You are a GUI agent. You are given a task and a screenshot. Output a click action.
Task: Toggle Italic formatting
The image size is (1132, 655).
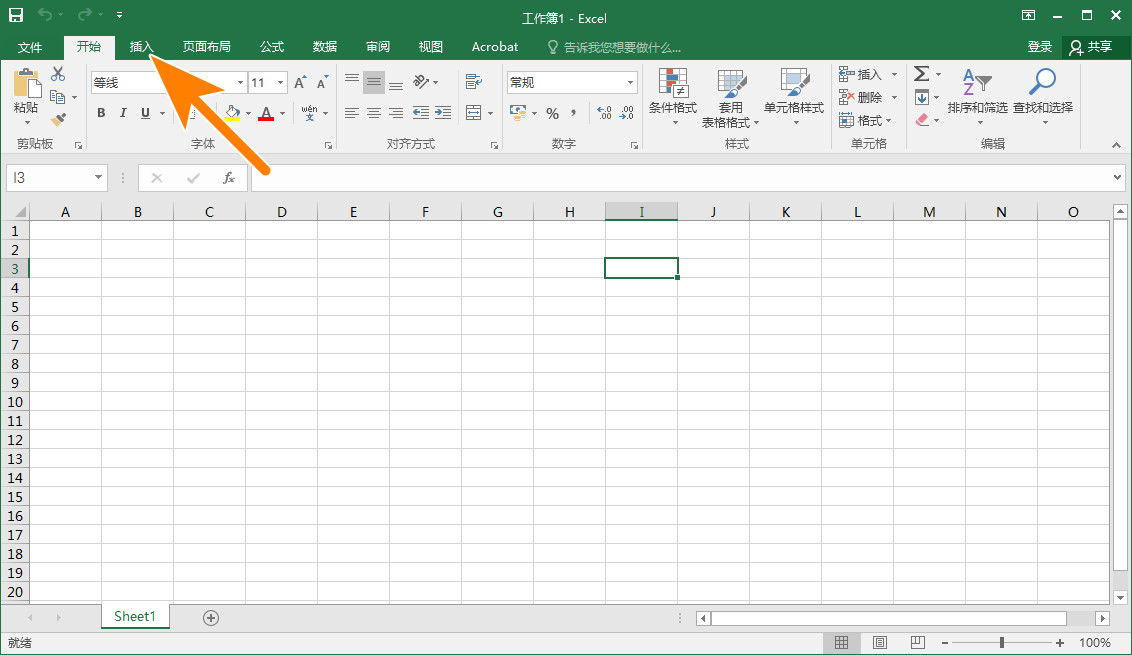[x=123, y=113]
